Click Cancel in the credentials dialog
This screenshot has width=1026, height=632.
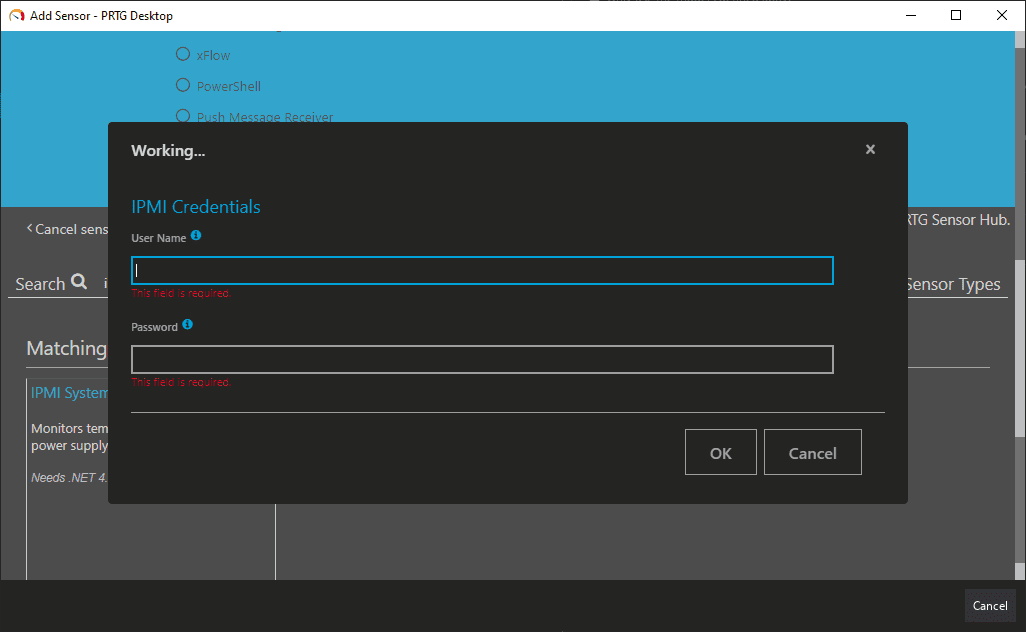click(813, 453)
